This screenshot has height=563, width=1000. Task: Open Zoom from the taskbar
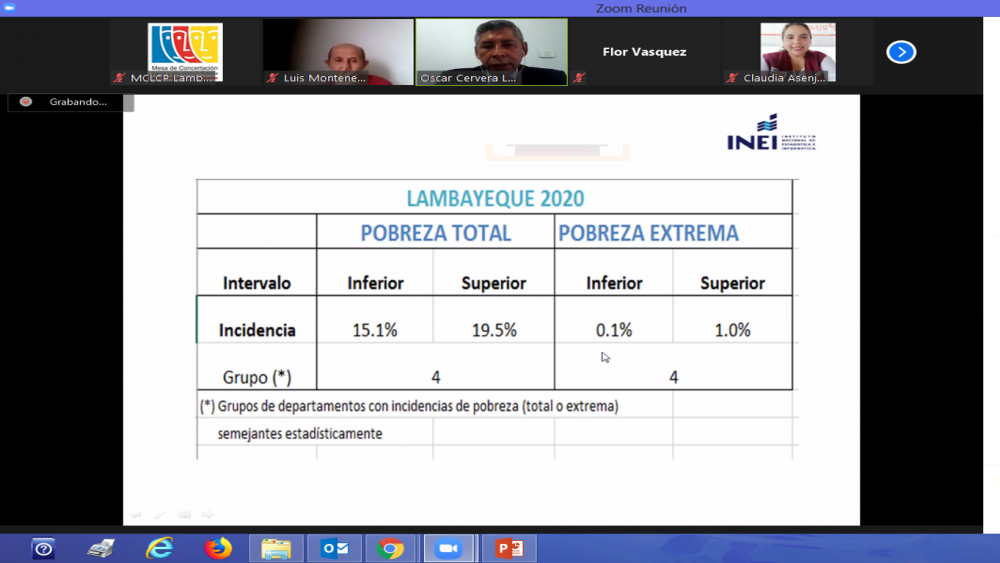point(449,548)
